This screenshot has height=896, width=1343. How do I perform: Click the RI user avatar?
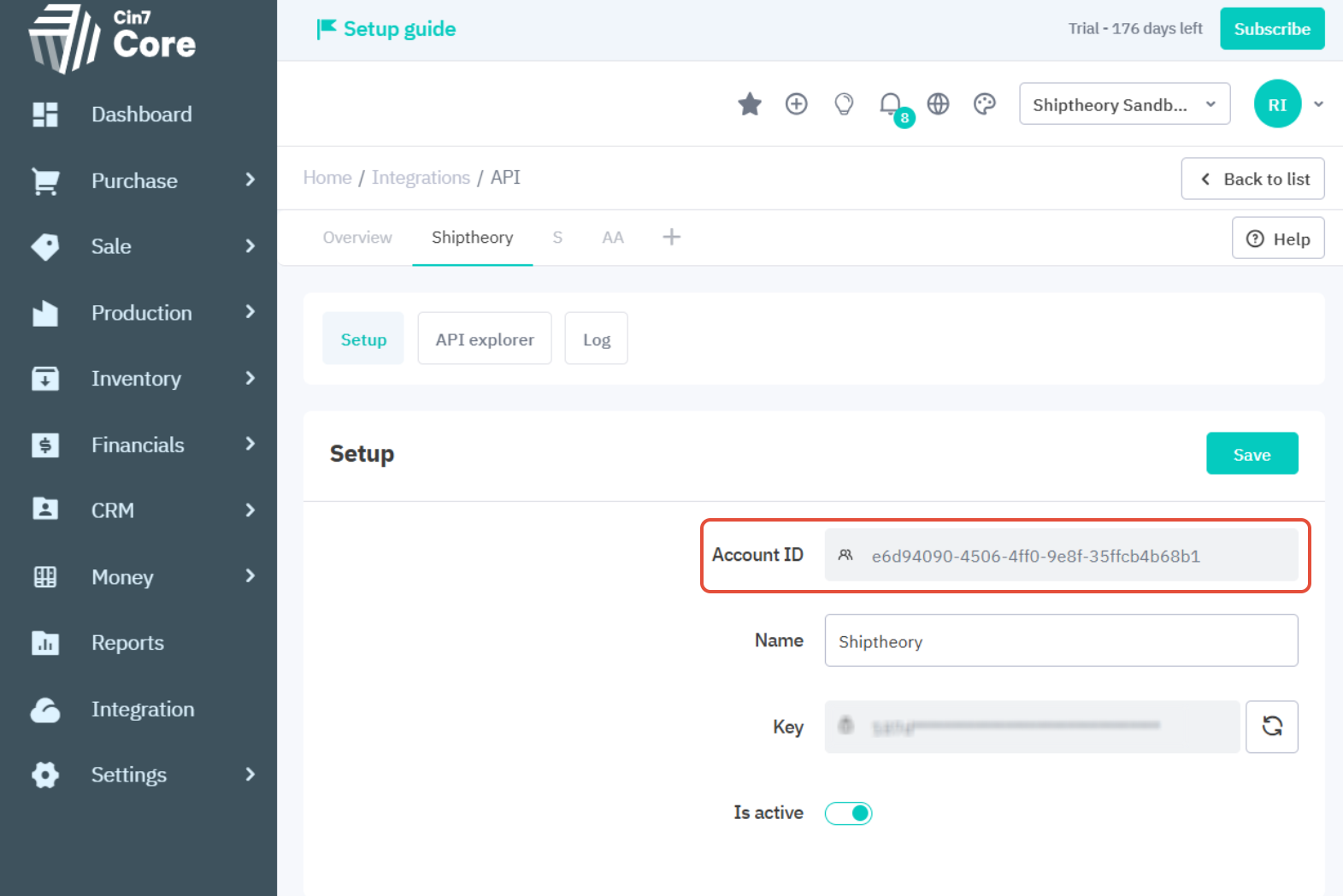(1277, 104)
